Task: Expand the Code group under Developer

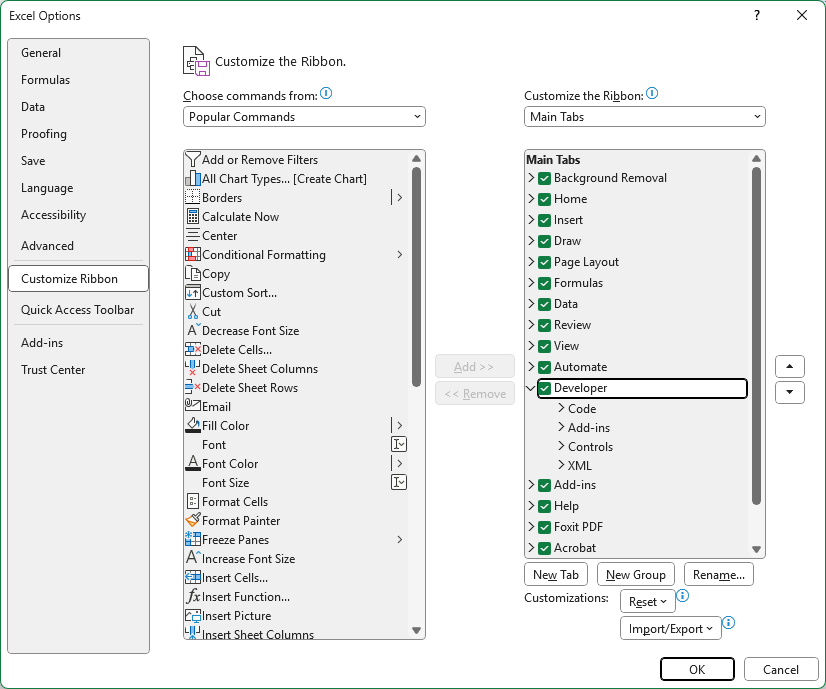Action: coord(562,408)
